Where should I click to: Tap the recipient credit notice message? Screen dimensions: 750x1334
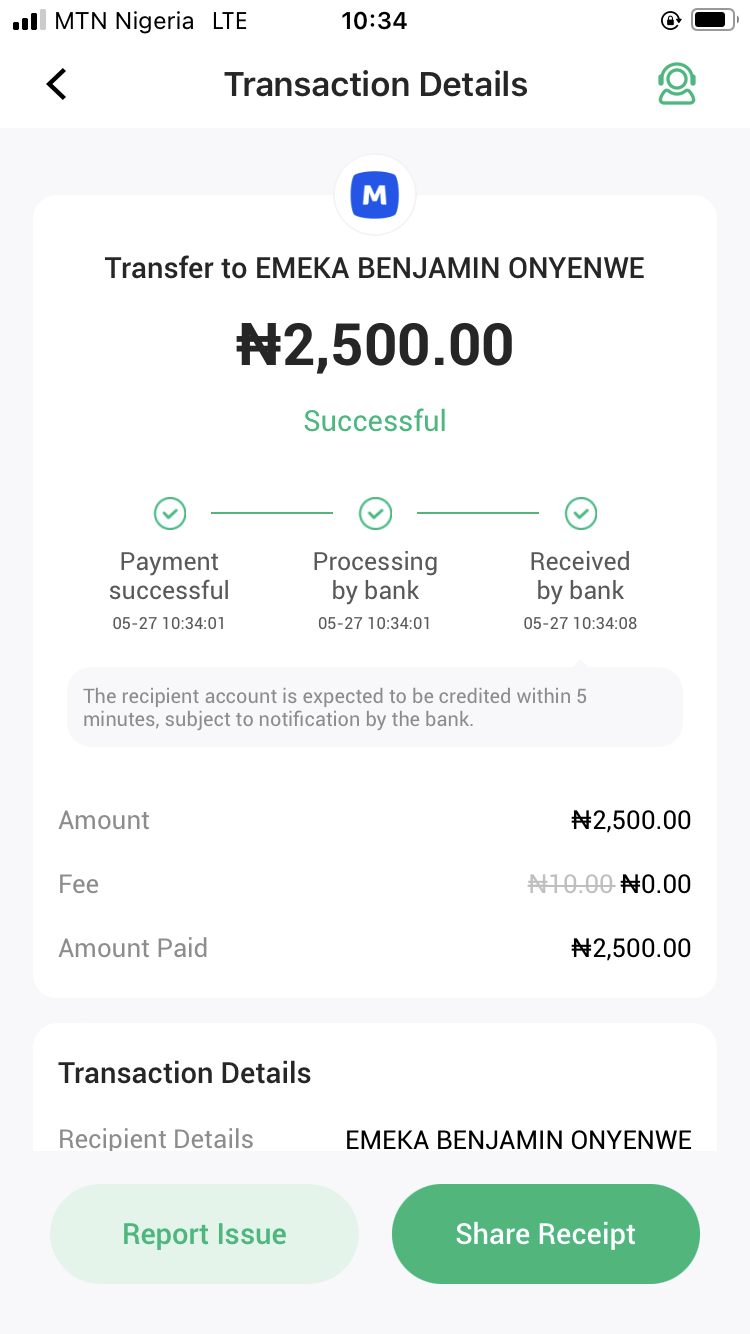[x=375, y=707]
